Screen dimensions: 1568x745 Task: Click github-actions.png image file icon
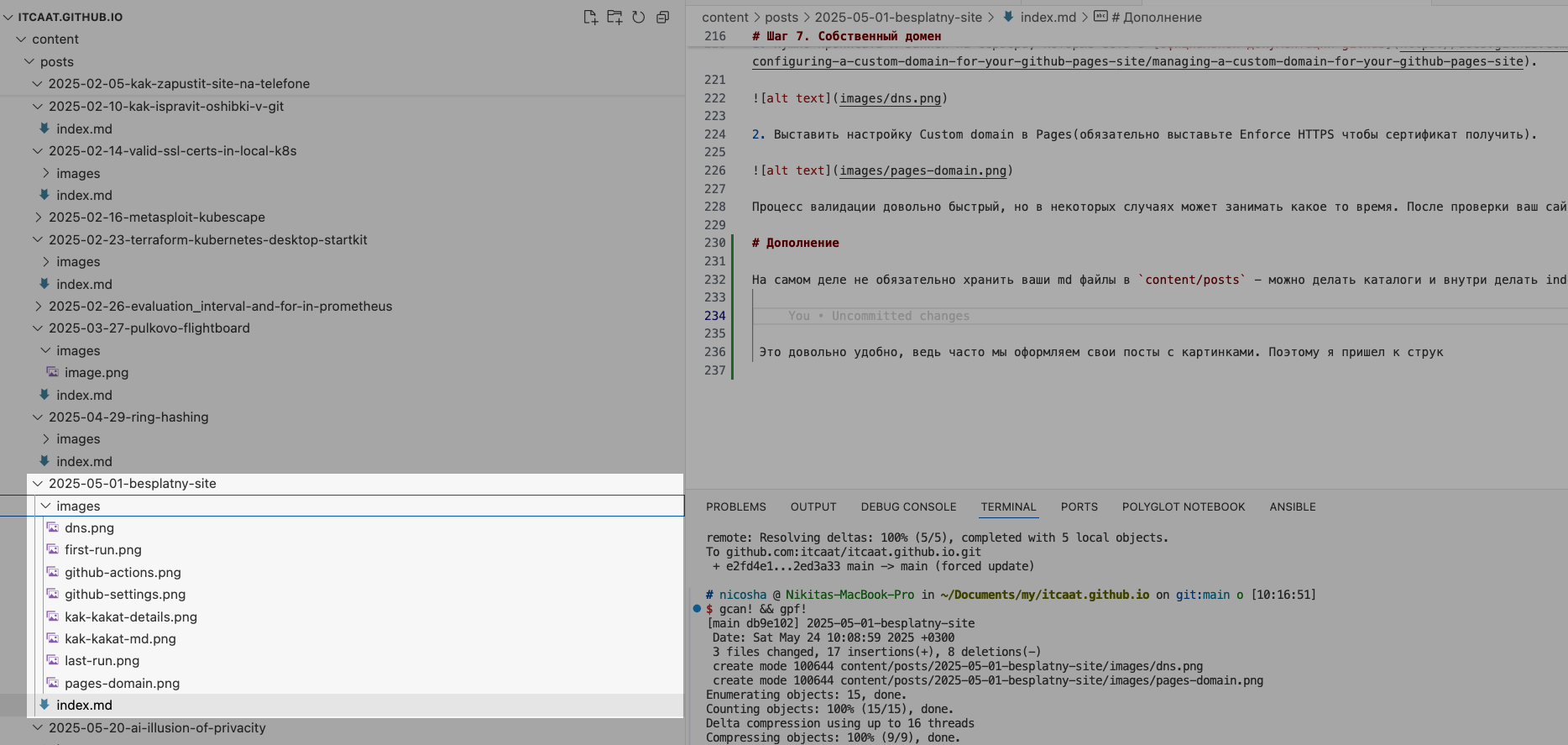tap(52, 572)
